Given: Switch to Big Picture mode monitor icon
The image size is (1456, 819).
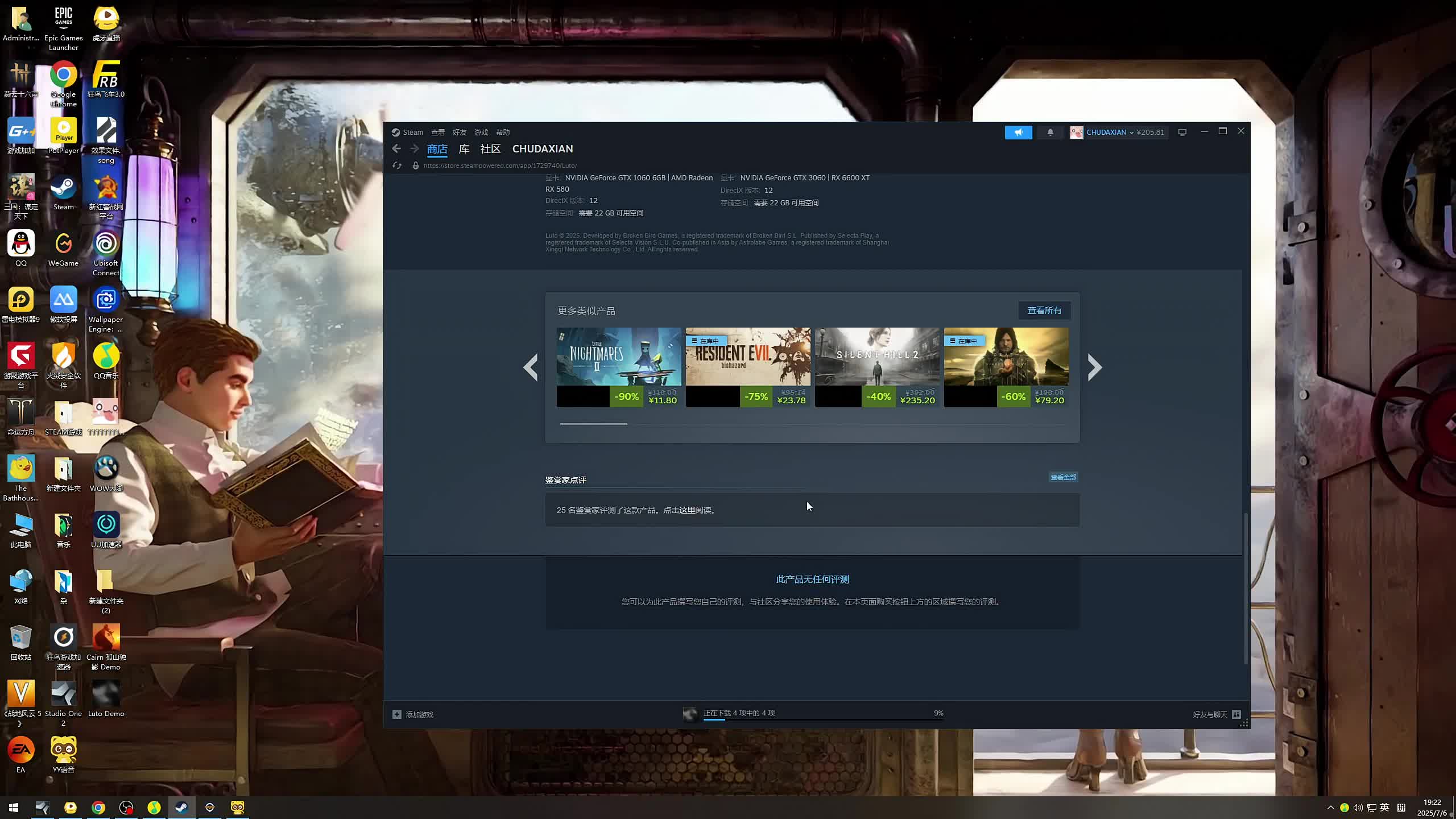Looking at the screenshot, I should pos(1182,132).
